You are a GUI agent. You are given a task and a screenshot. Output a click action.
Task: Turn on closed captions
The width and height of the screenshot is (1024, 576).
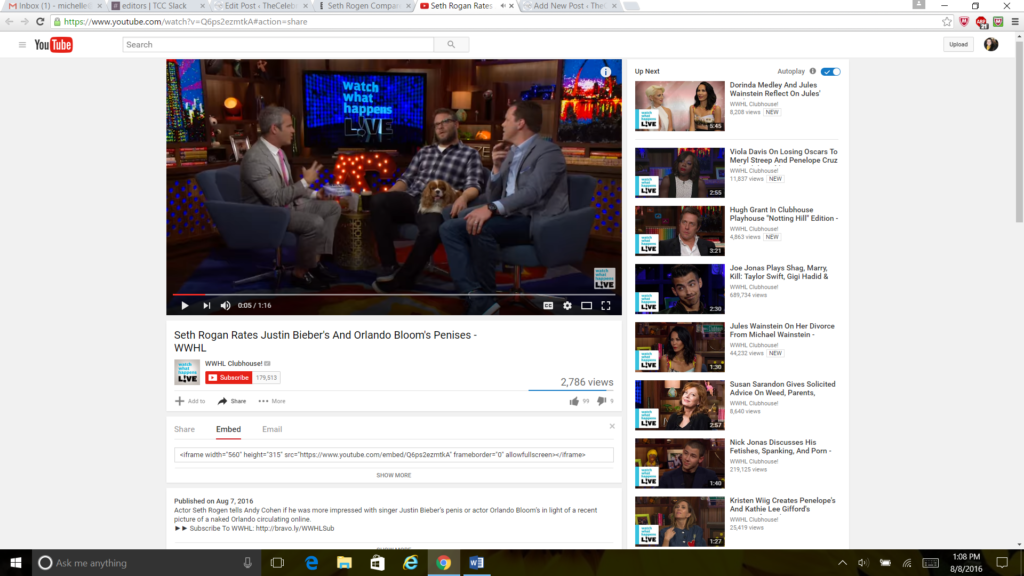coord(548,306)
